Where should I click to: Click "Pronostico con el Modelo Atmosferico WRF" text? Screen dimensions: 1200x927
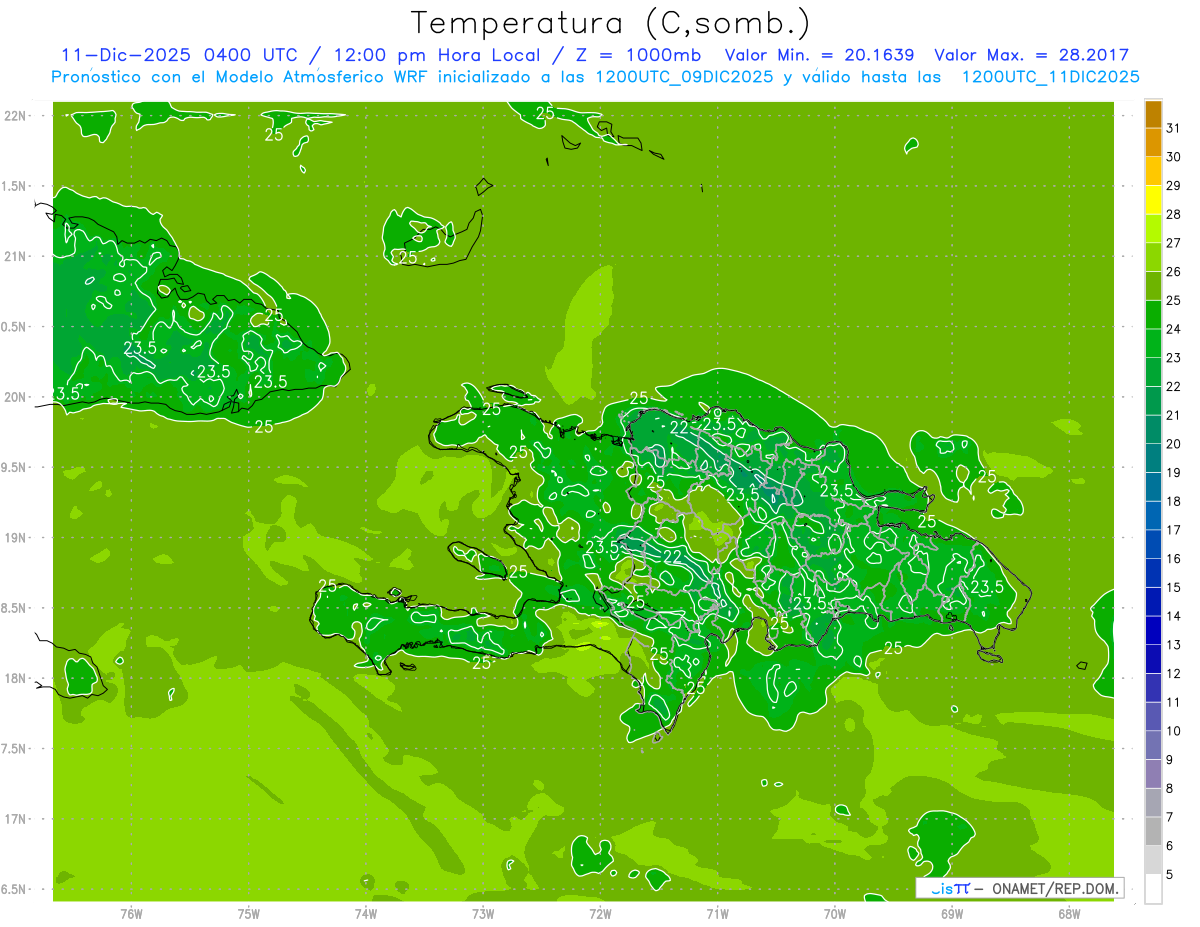(241, 77)
